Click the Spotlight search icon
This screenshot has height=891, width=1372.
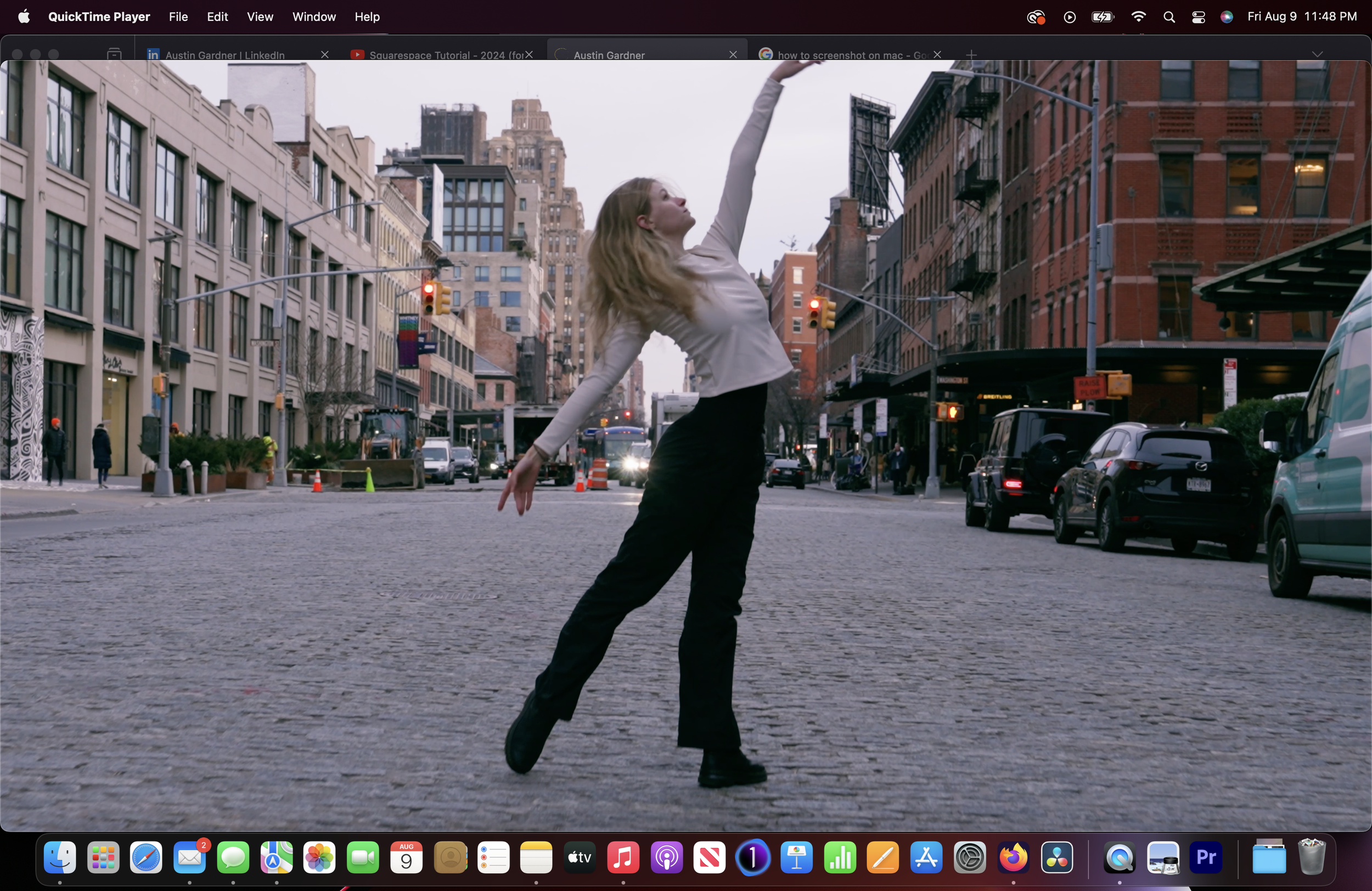pyautogui.click(x=1168, y=16)
